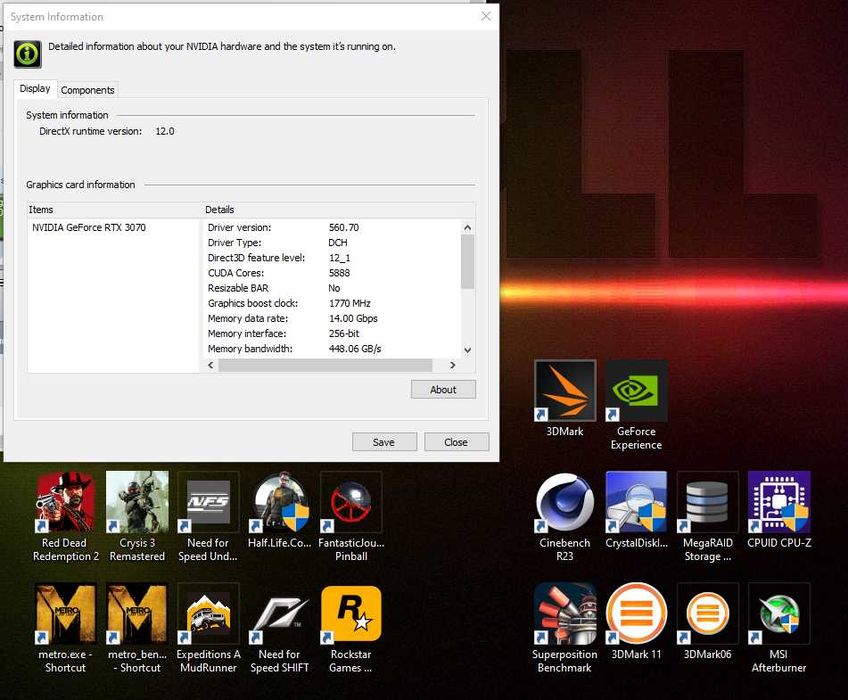The width and height of the screenshot is (848, 700).
Task: Open the 3DMark desktop shortcut
Action: click(x=565, y=399)
